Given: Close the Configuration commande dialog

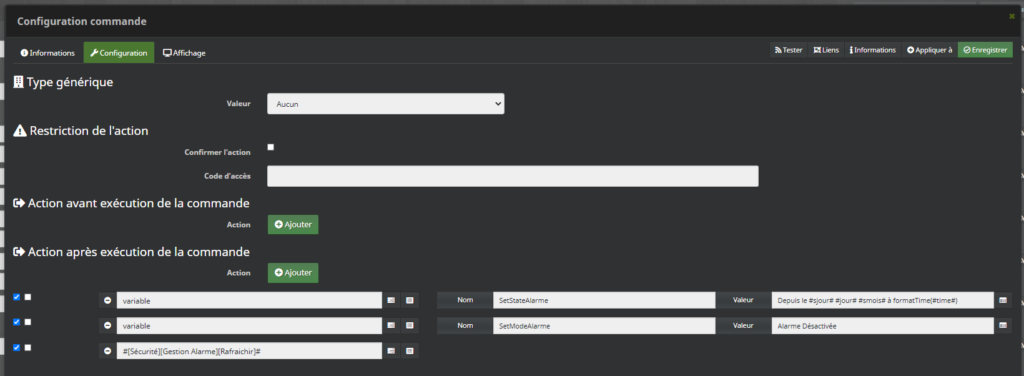Looking at the screenshot, I should (1012, 16).
